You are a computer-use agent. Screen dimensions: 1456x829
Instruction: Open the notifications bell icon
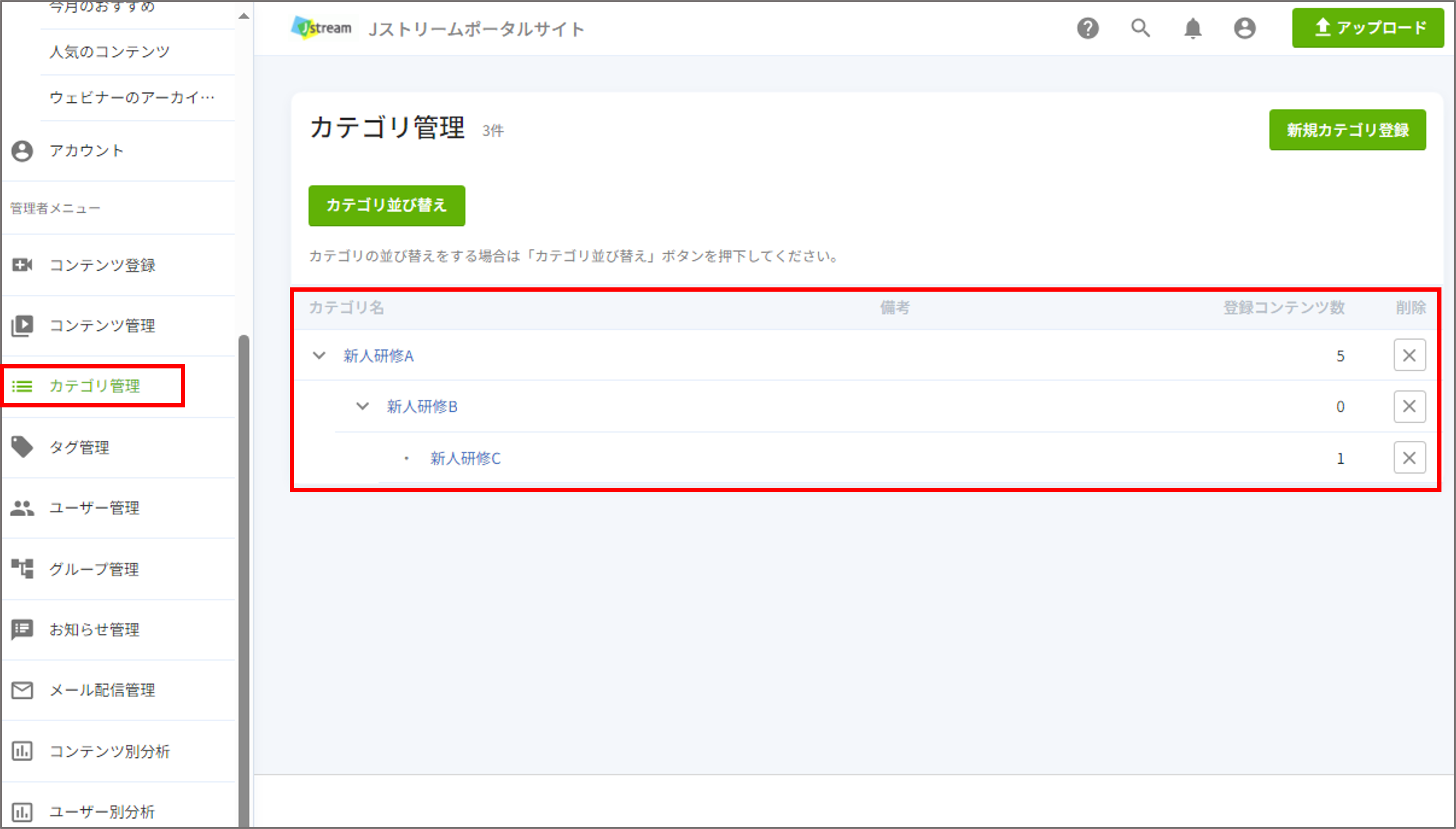point(1192,28)
